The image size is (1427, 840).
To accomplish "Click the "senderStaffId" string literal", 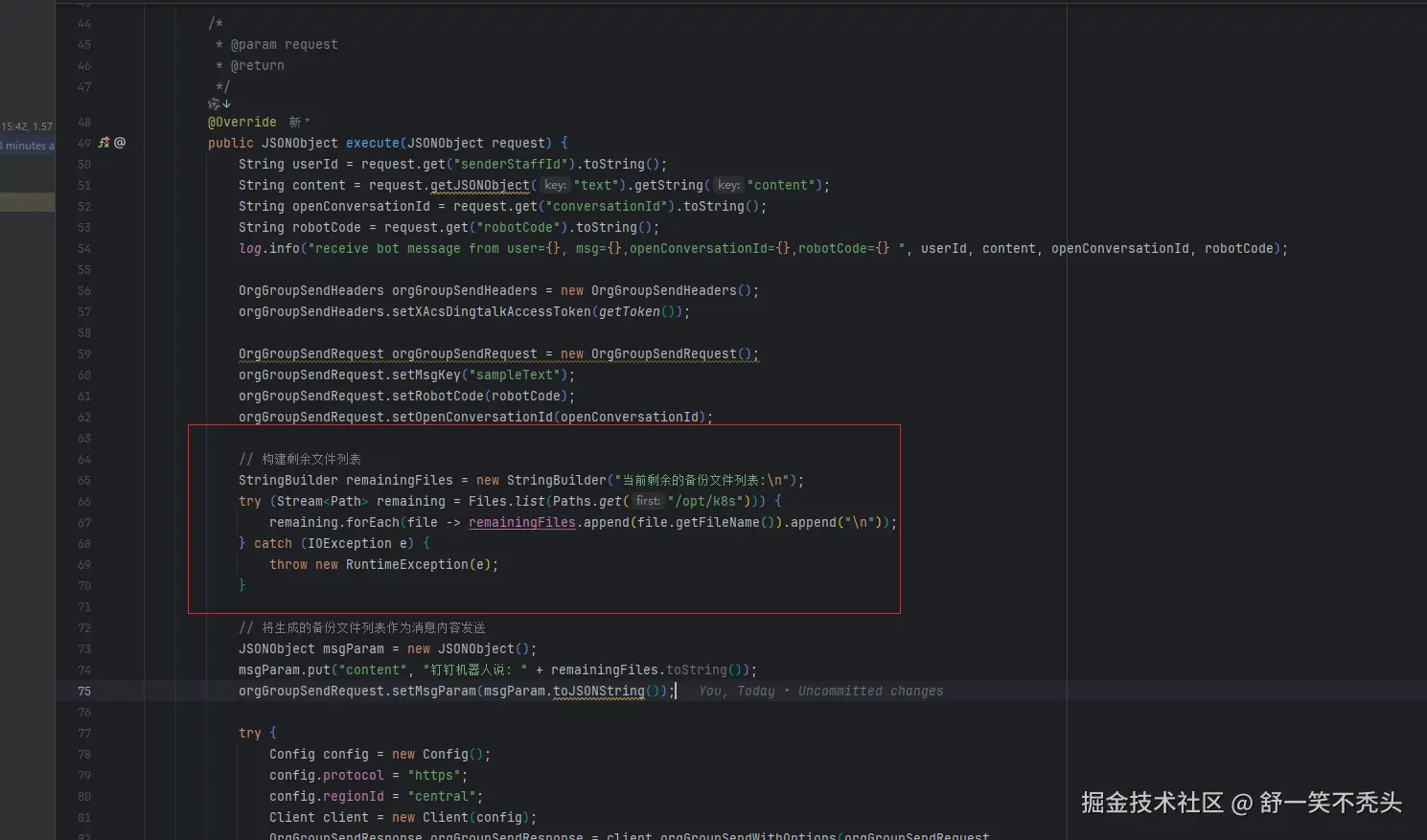I will point(515,165).
